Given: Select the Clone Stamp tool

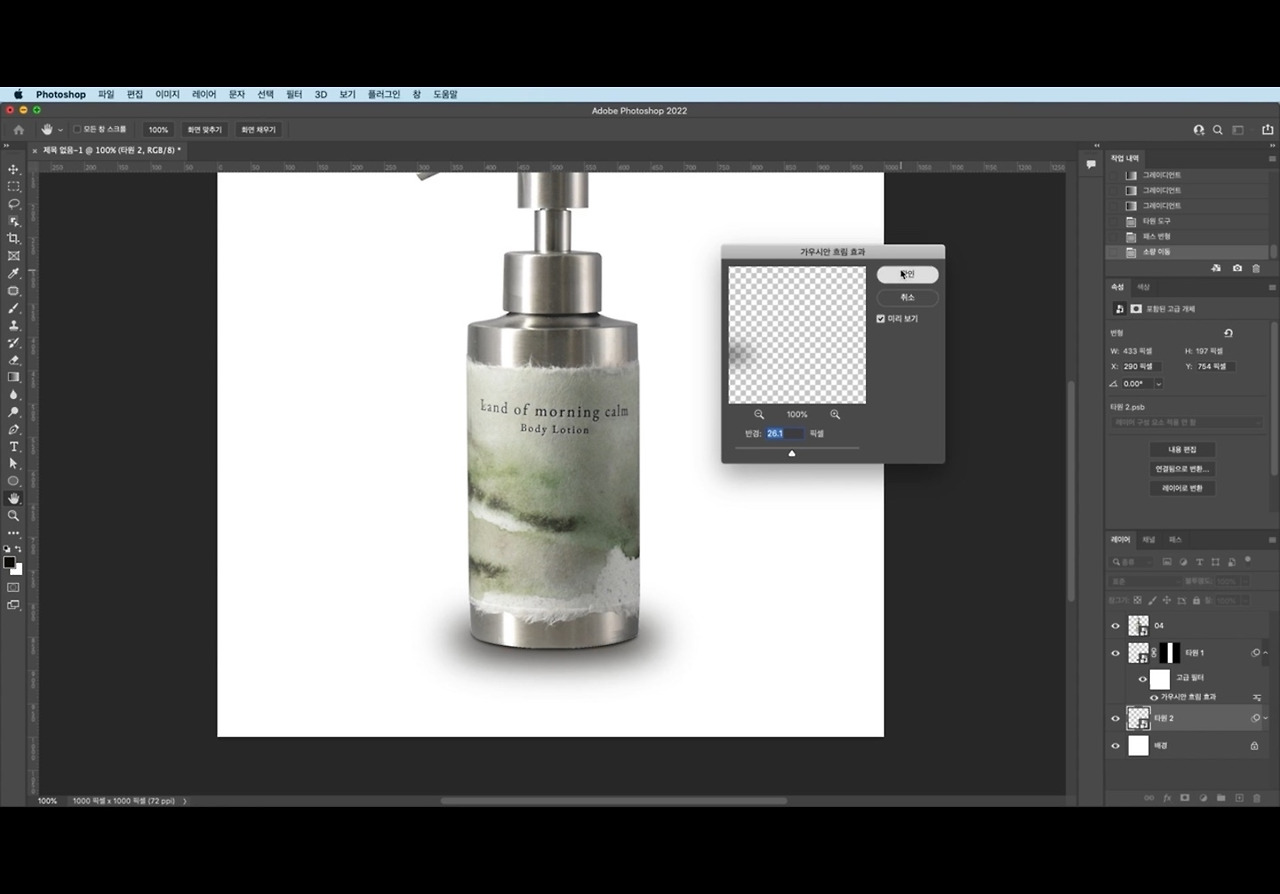Looking at the screenshot, I should click(14, 325).
